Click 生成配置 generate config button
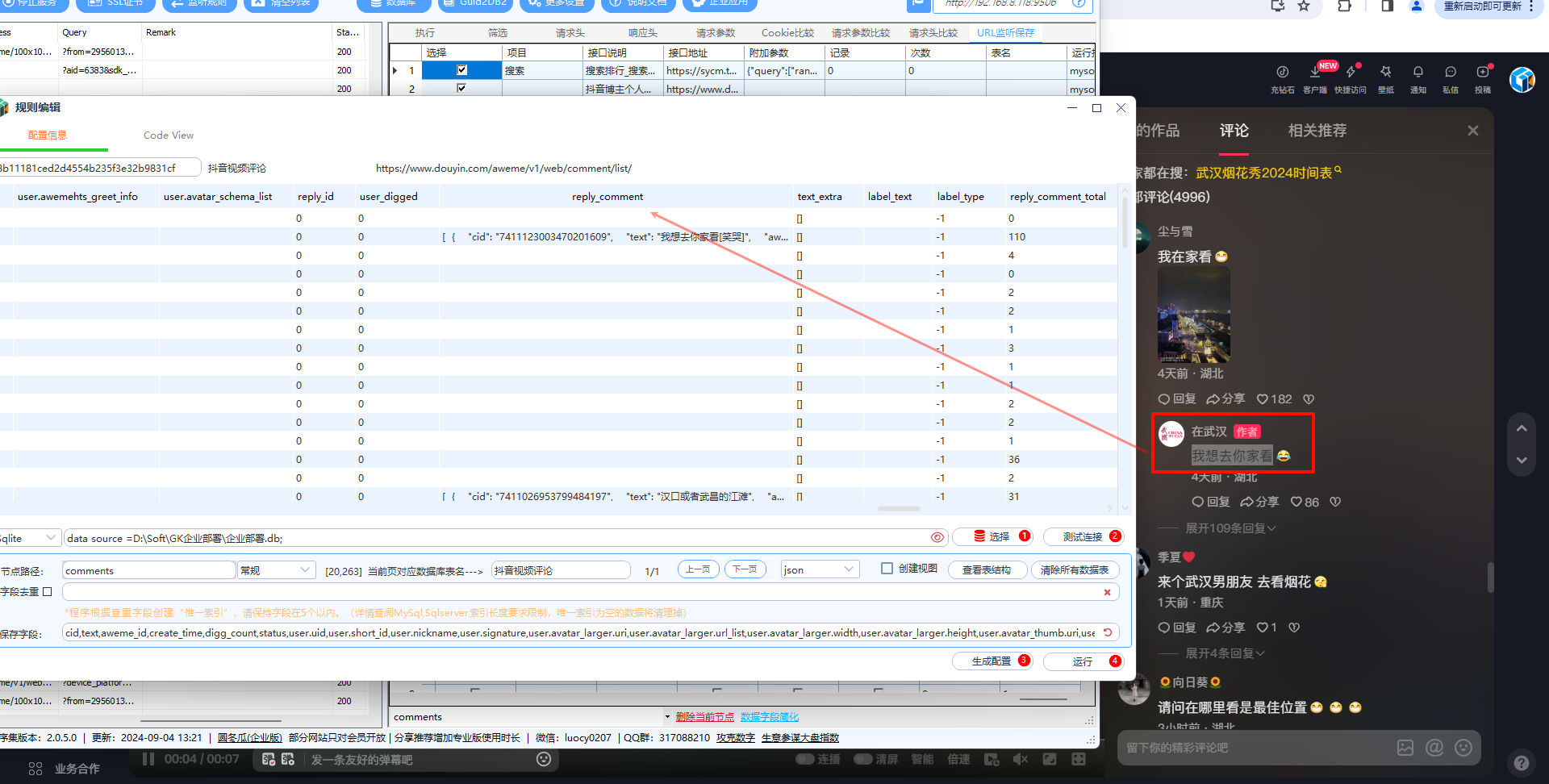1549x784 pixels. pyautogui.click(x=993, y=661)
